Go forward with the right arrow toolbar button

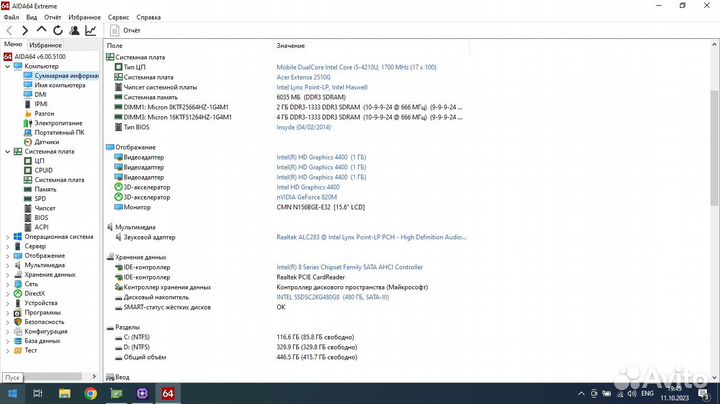(25, 30)
